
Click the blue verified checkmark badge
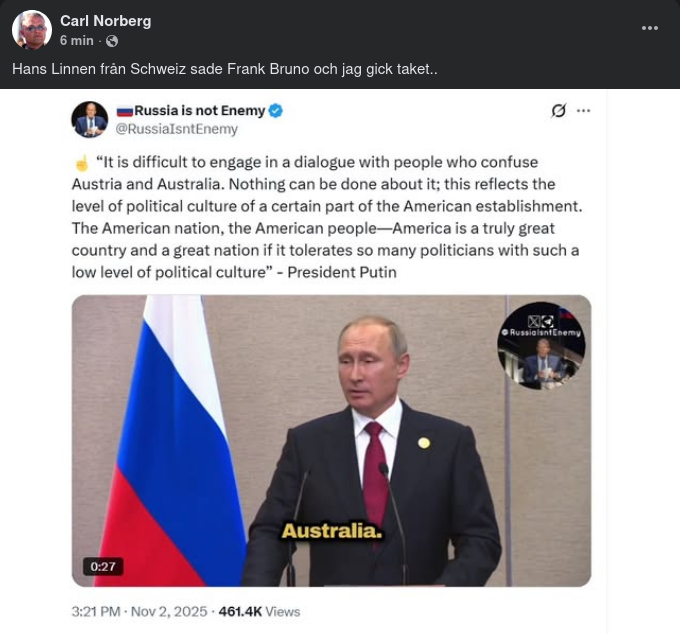(276, 110)
